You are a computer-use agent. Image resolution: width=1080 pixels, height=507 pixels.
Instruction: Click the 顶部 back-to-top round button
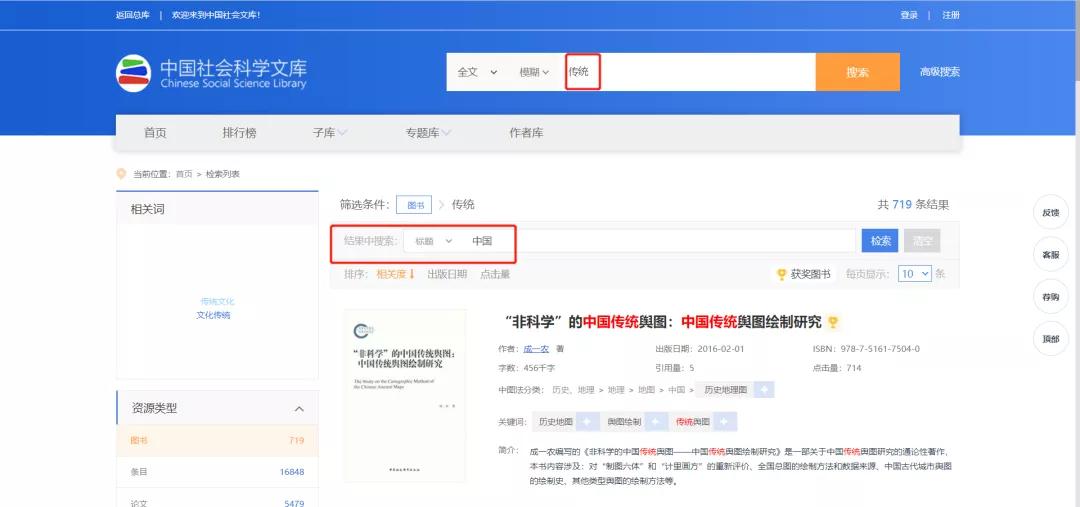1050,339
